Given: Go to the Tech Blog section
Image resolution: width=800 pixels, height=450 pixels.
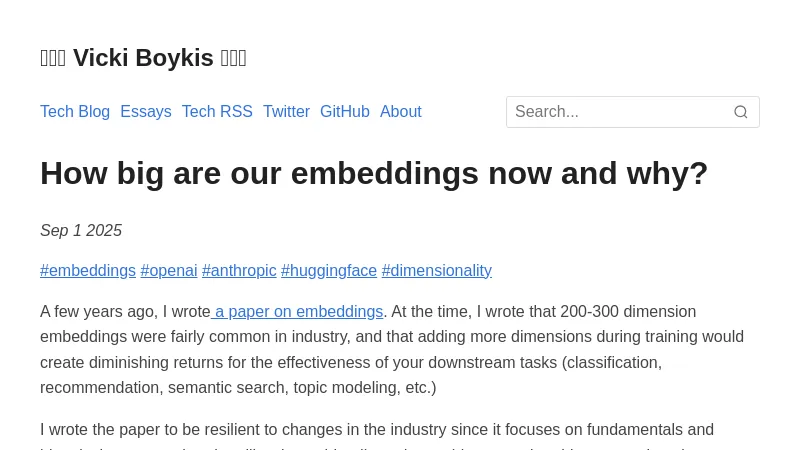Looking at the screenshot, I should pyautogui.click(x=75, y=112).
